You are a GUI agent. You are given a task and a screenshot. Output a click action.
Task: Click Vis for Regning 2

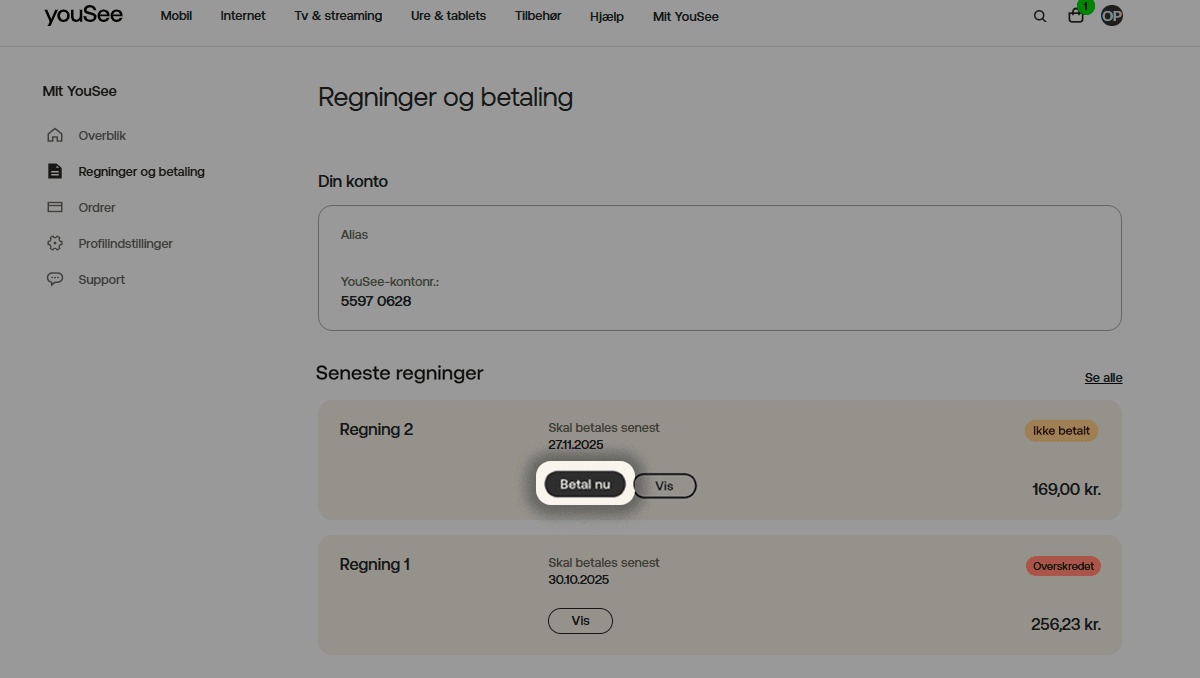coord(664,485)
